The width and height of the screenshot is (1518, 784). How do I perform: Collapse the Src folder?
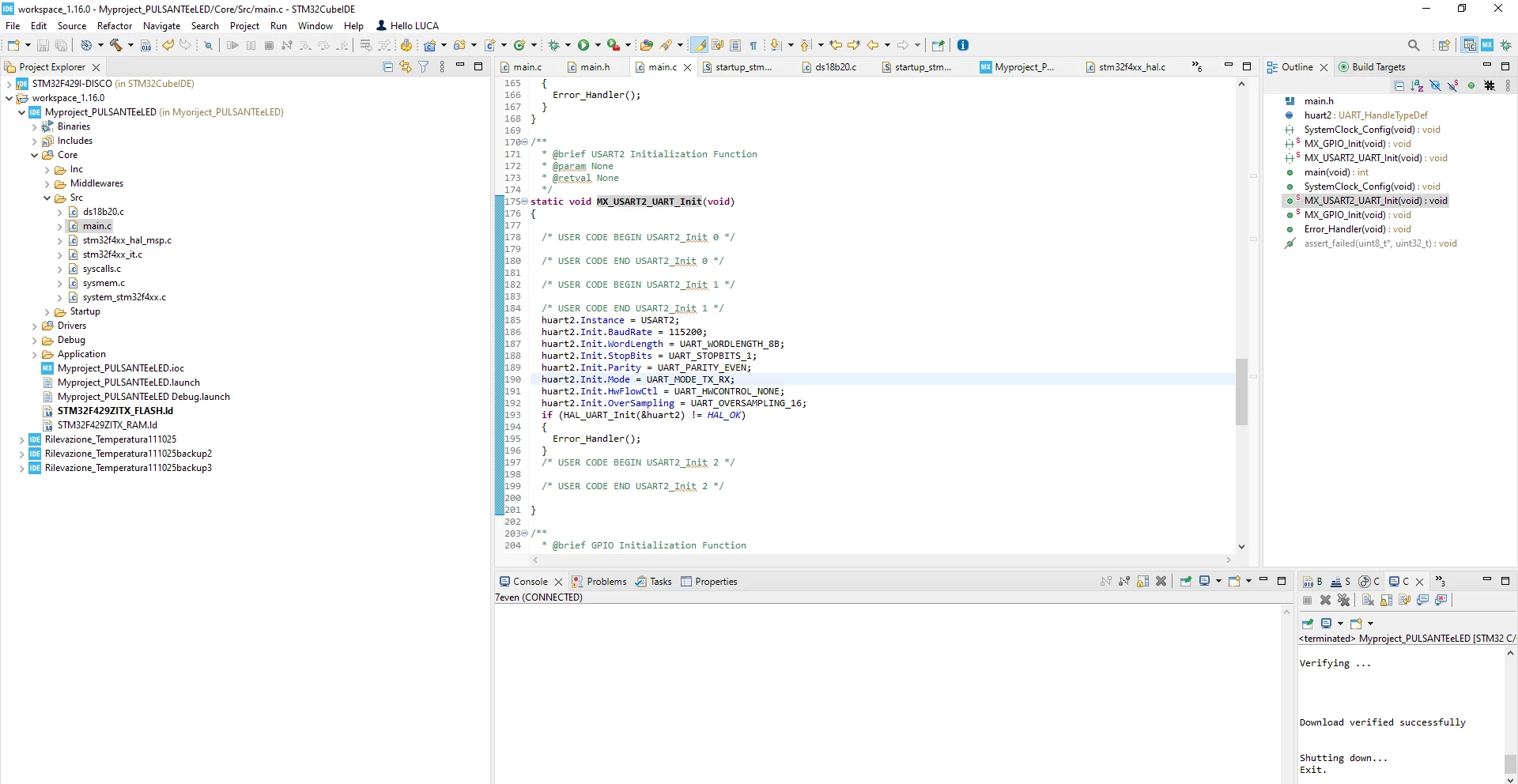[x=47, y=198]
